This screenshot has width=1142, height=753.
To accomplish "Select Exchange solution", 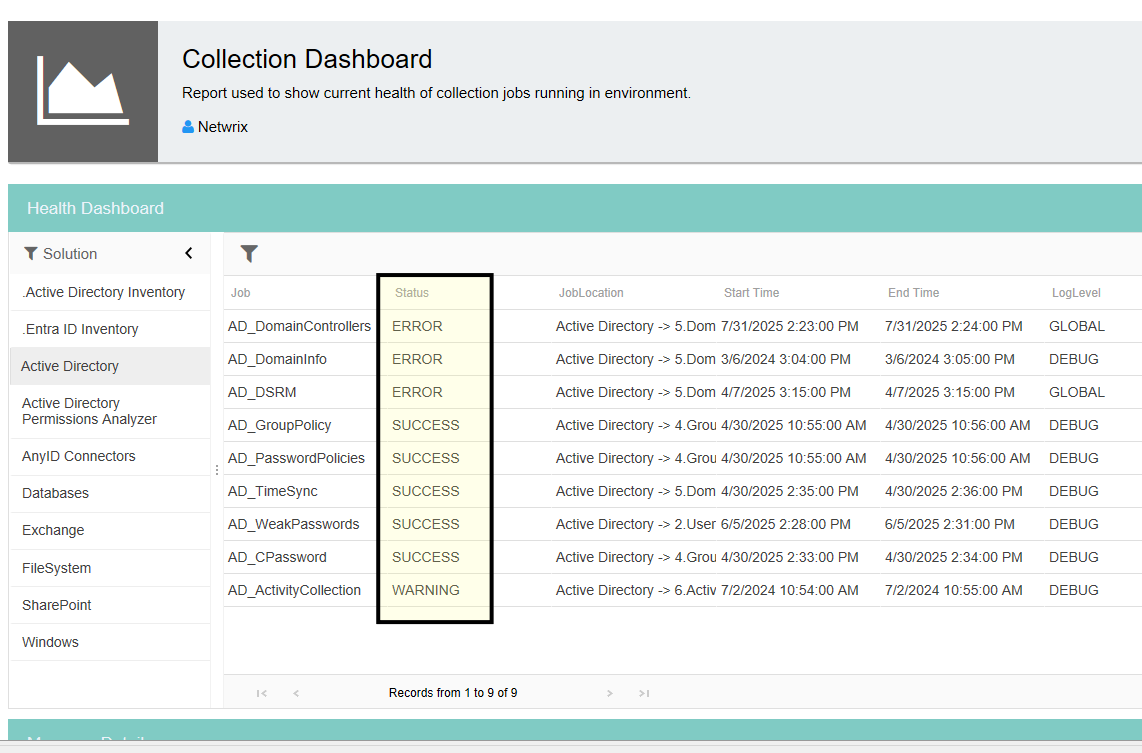I will [110, 531].
